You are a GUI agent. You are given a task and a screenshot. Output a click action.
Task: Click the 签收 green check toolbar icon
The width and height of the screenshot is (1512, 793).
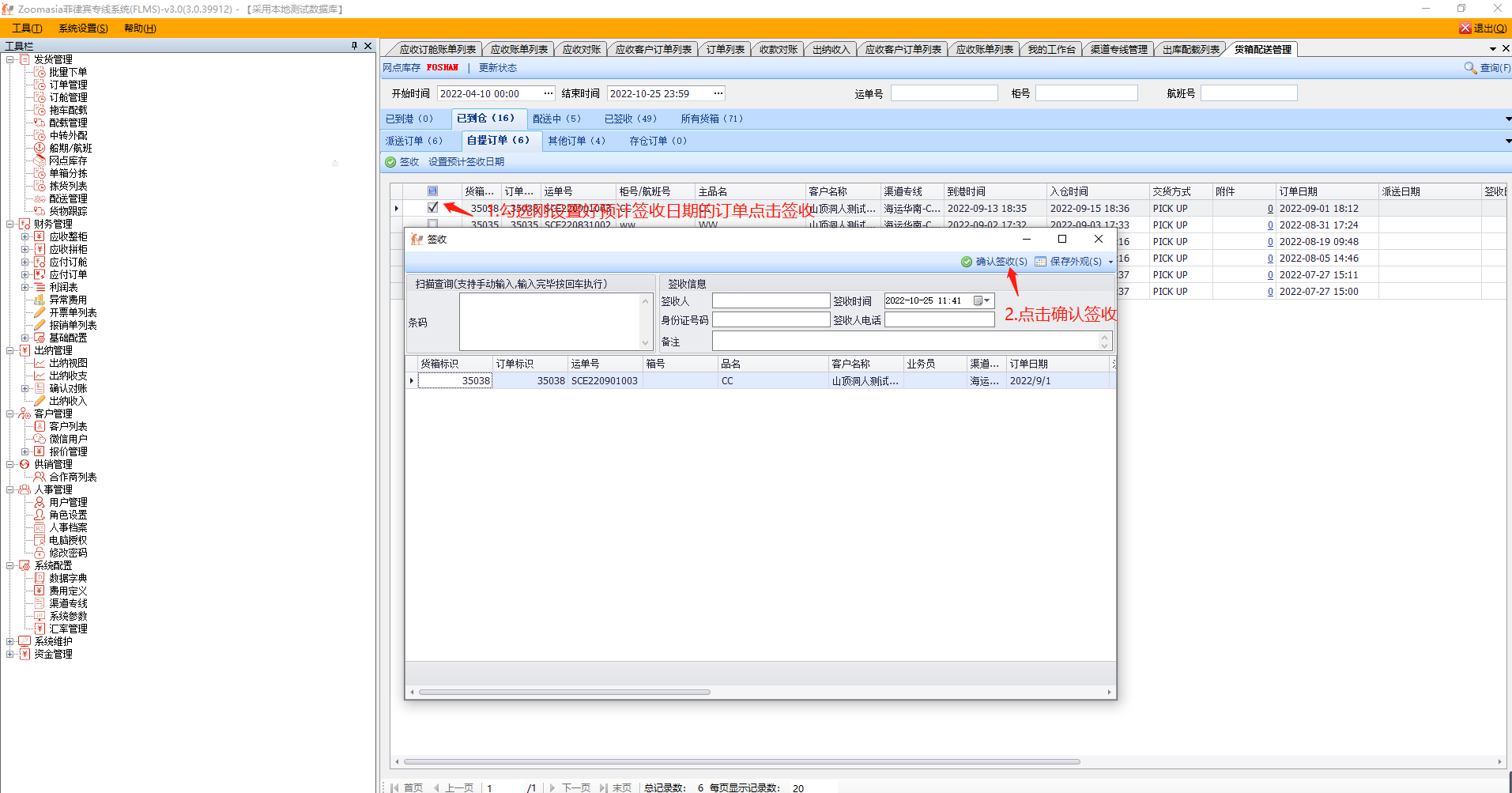390,162
